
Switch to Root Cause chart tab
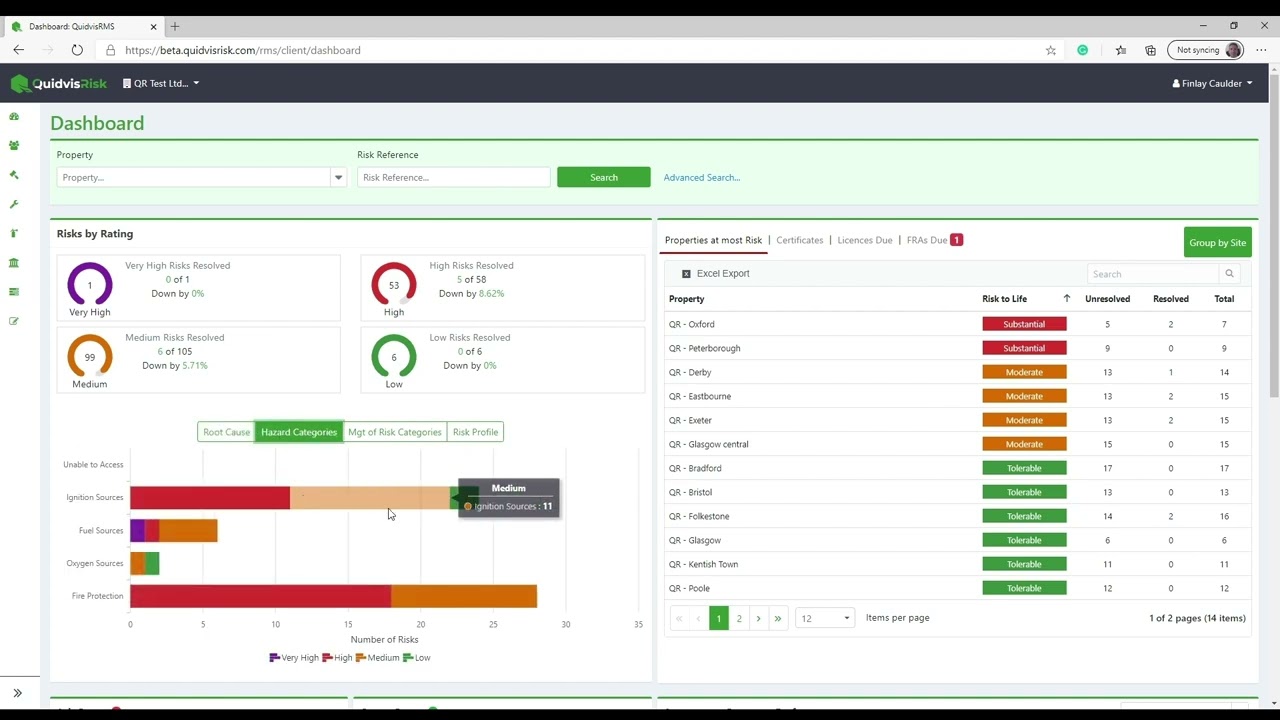pyautogui.click(x=226, y=432)
